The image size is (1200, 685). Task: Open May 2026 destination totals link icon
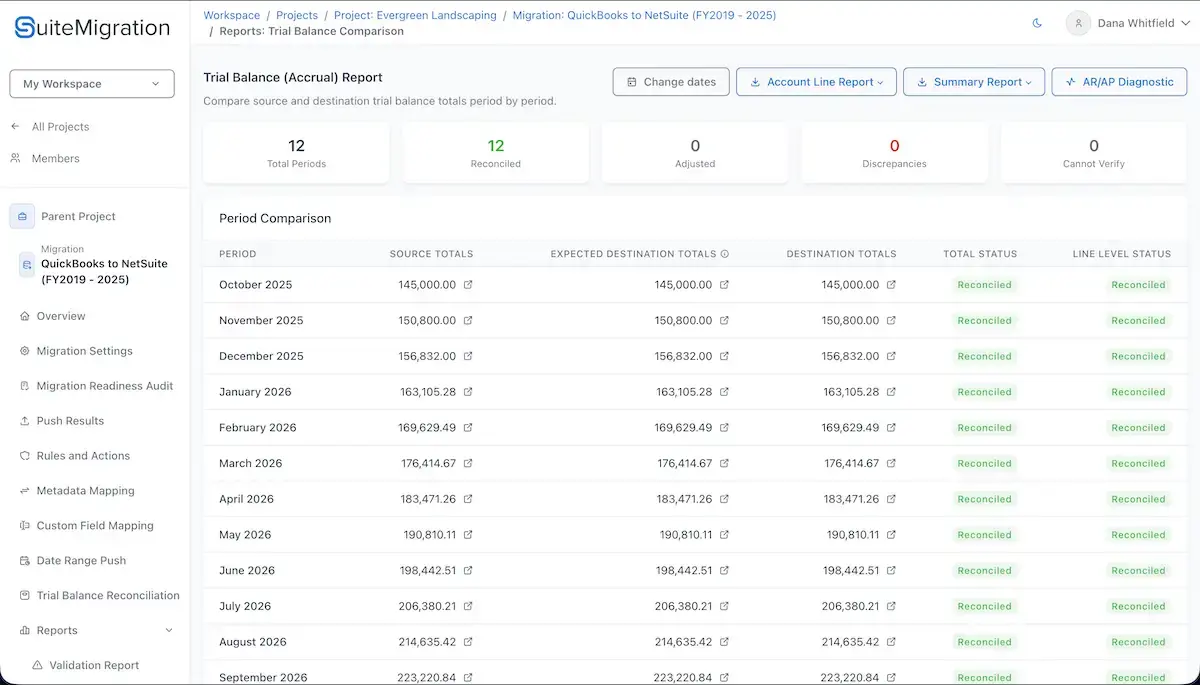891,535
